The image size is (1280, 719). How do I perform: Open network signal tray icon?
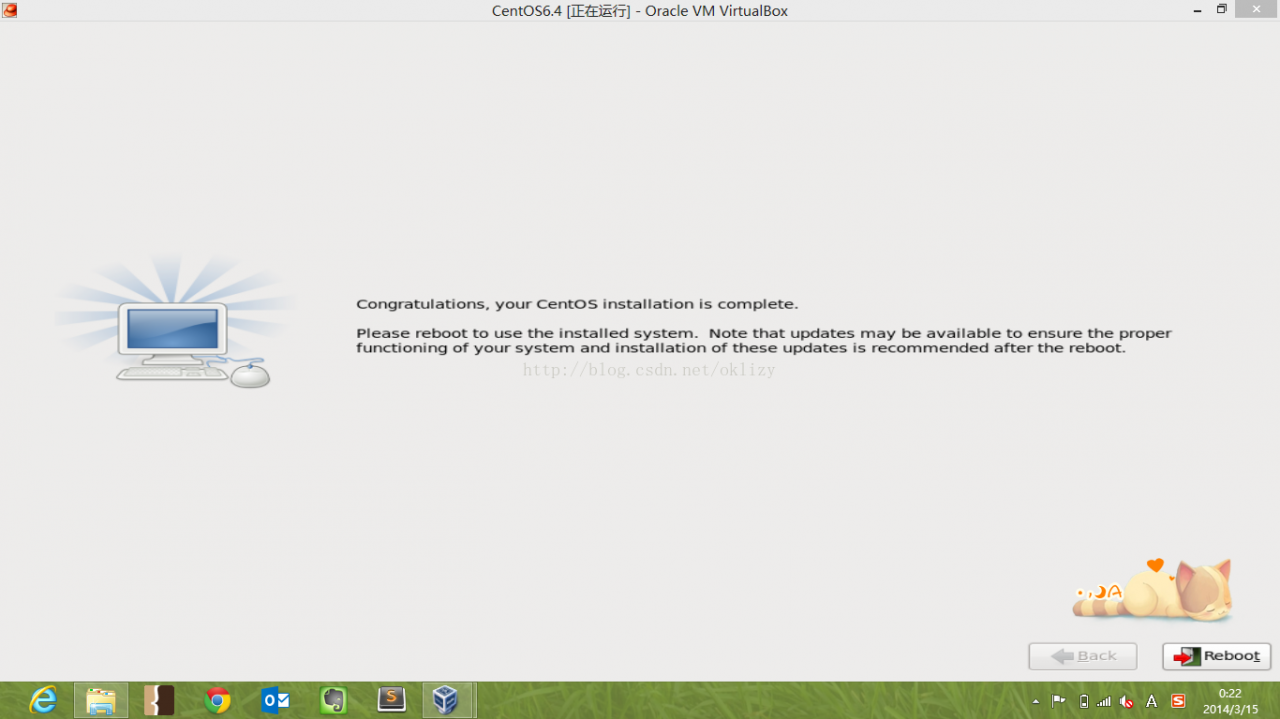pyautogui.click(x=1104, y=702)
